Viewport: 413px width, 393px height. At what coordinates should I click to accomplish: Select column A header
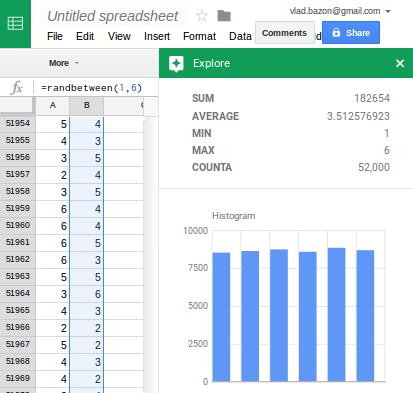(53, 106)
